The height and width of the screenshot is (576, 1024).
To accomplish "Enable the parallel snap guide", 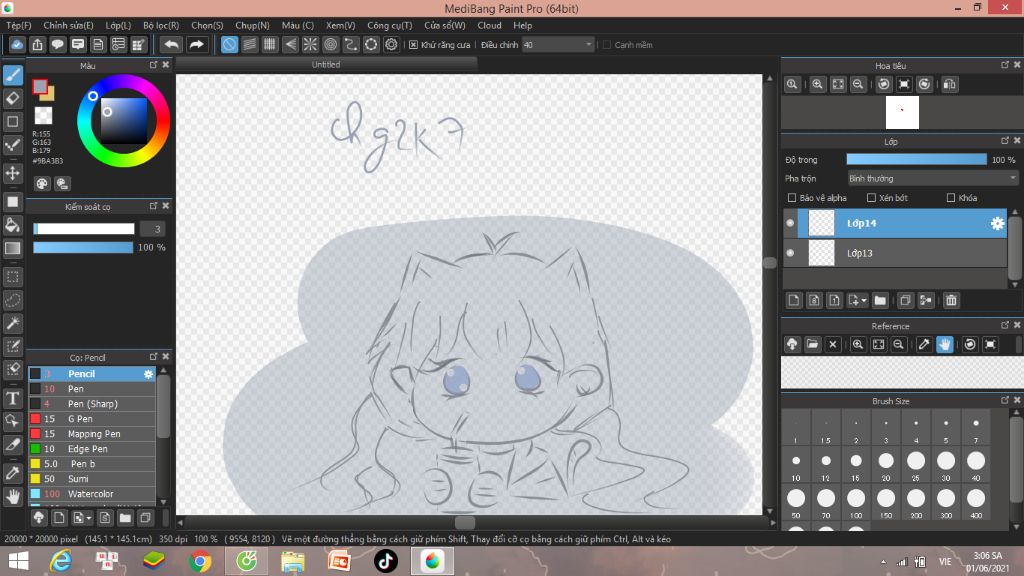I will pos(249,44).
